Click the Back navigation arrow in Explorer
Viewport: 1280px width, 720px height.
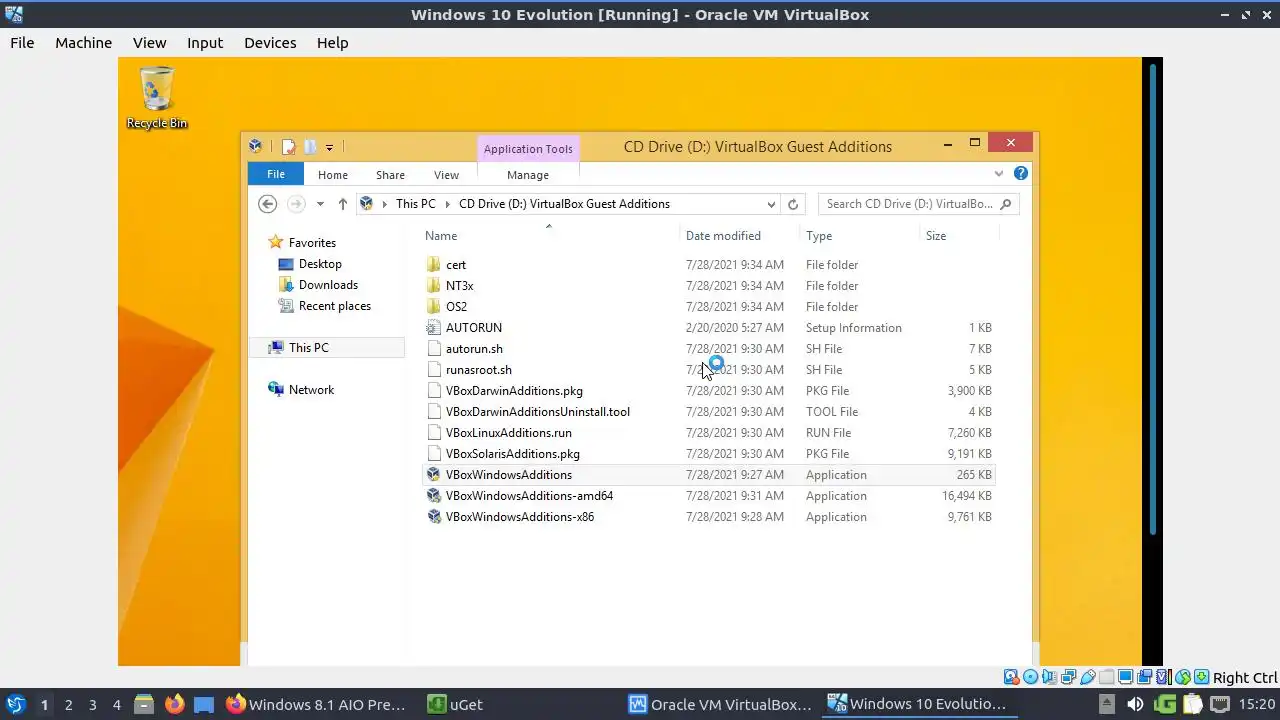tap(267, 204)
